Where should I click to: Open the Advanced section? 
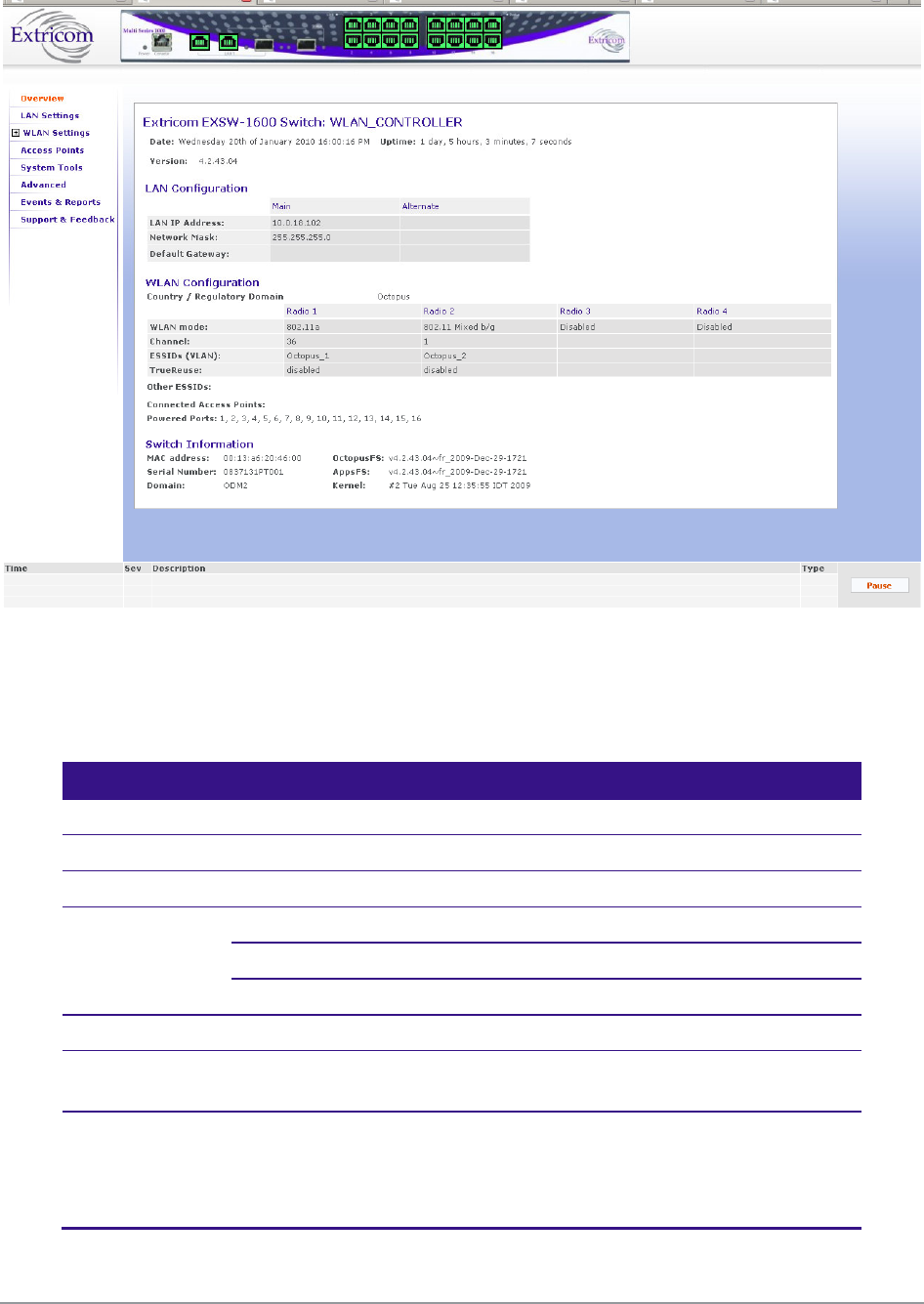[44, 185]
